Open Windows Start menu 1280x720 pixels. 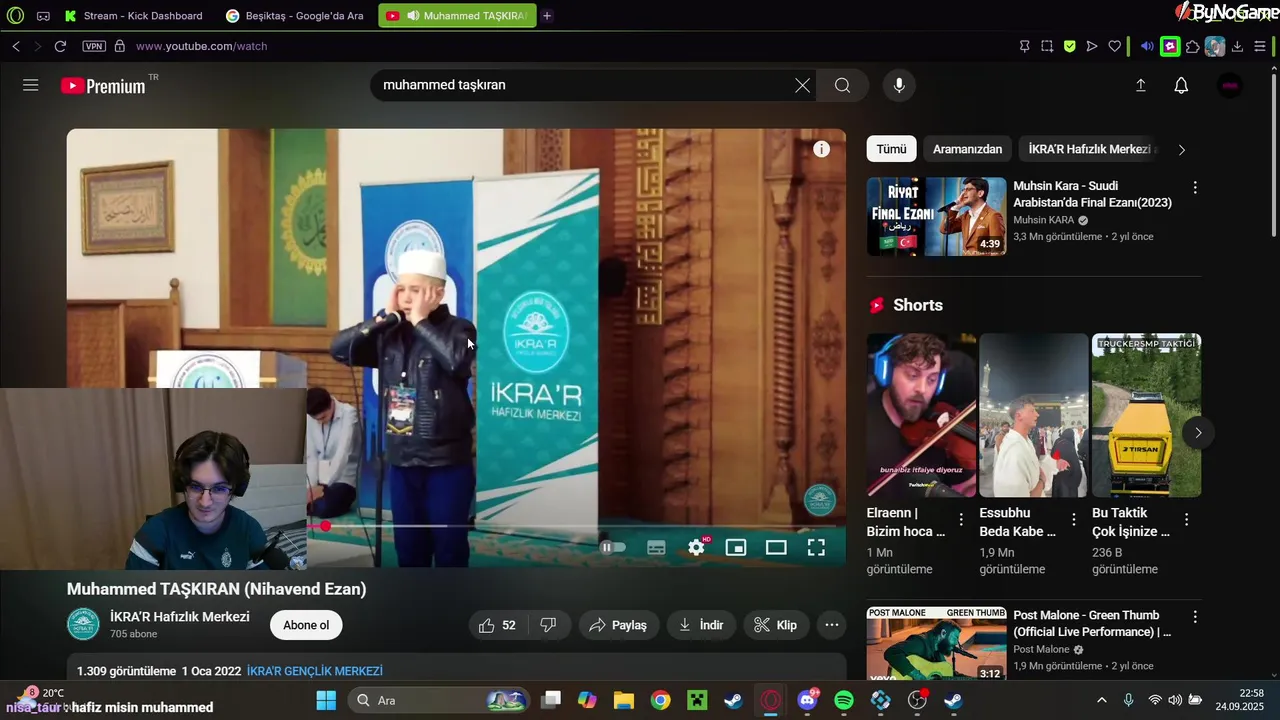point(327,700)
